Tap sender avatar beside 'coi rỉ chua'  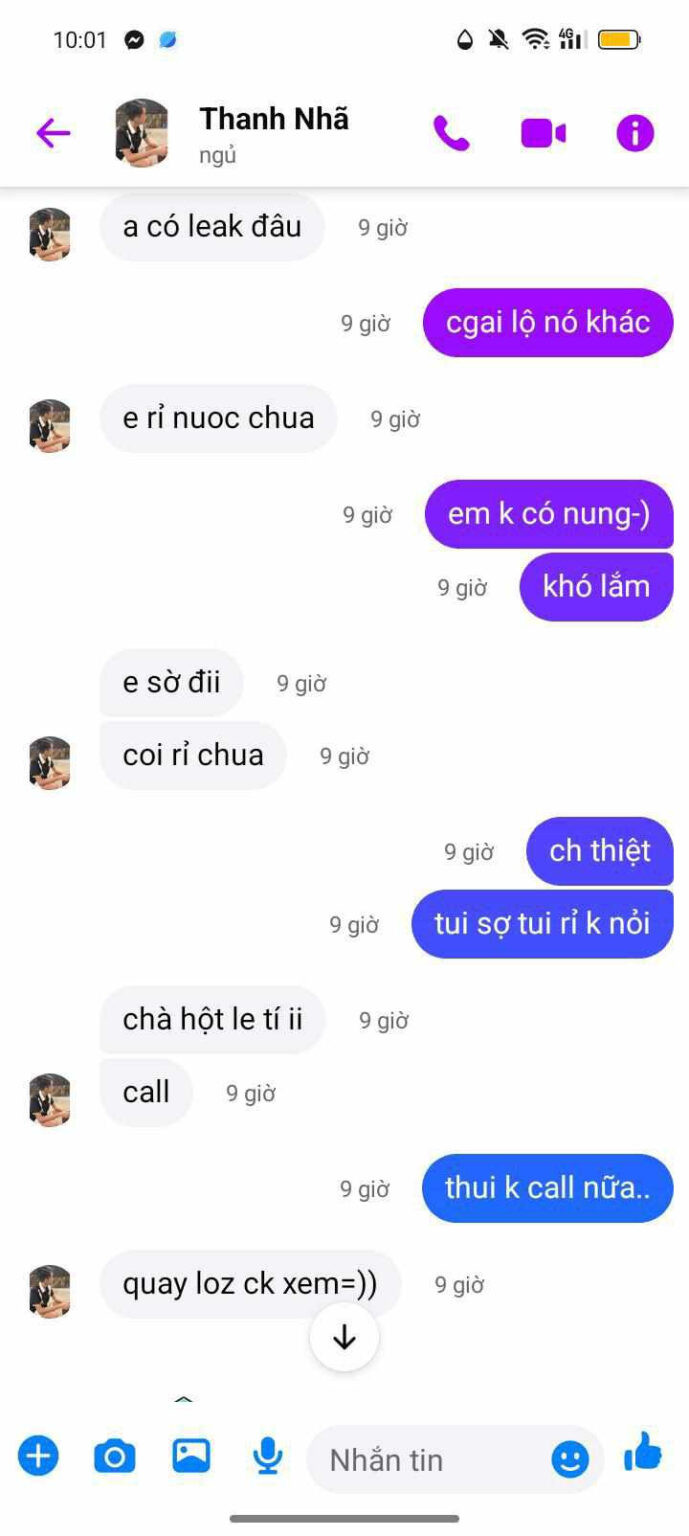coord(50,763)
